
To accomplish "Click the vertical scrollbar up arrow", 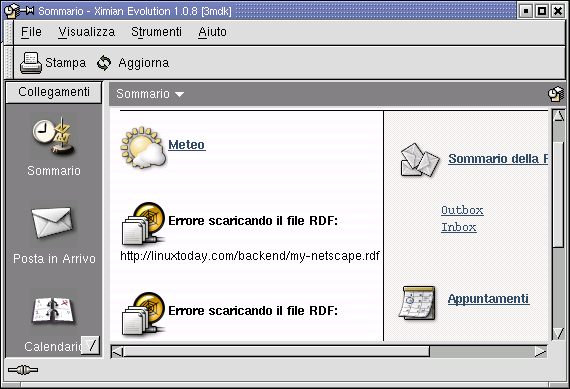I will [559, 116].
